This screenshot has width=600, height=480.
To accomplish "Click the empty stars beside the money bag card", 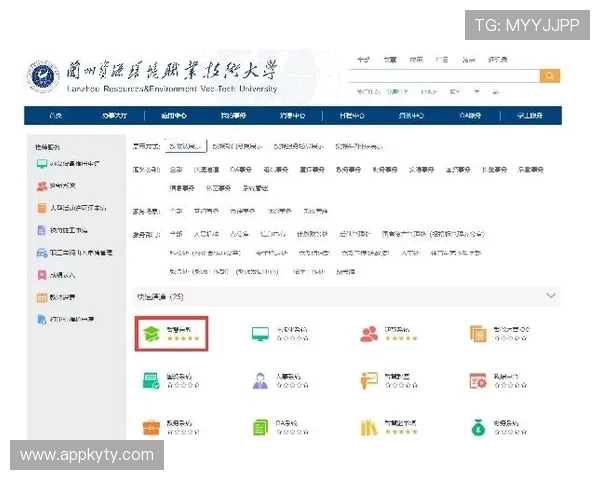I will [x=510, y=432].
